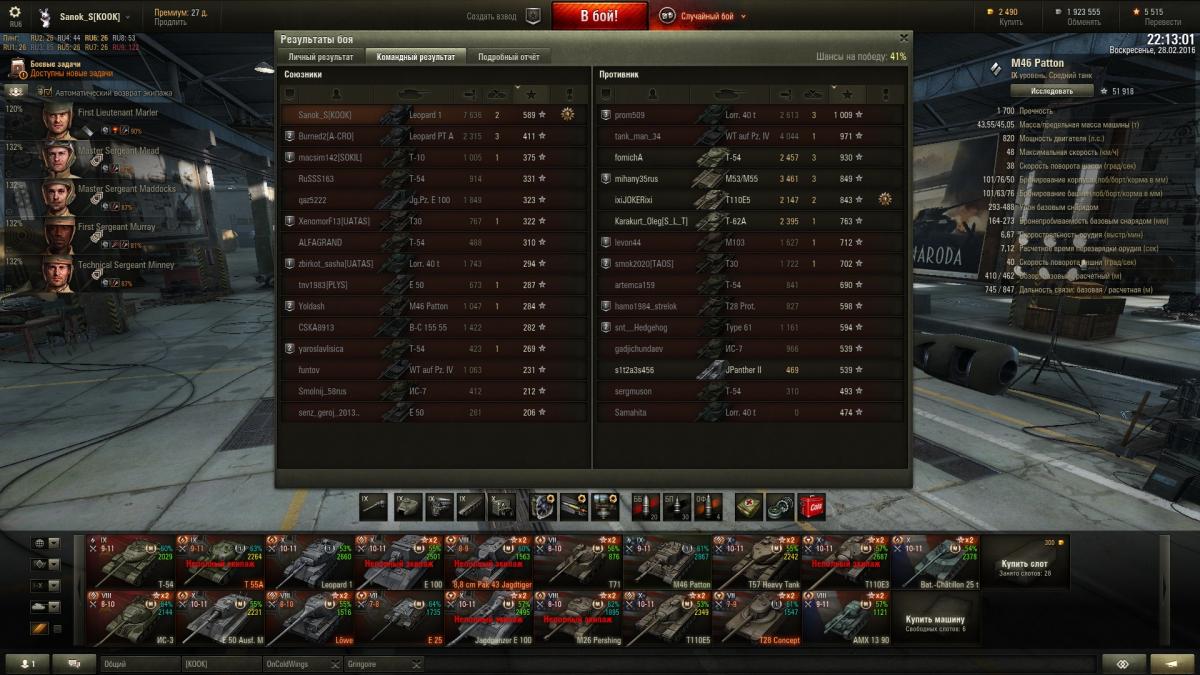This screenshot has width=1200, height=675.
Task: Click the gun module slot icon
Action: 374,507
